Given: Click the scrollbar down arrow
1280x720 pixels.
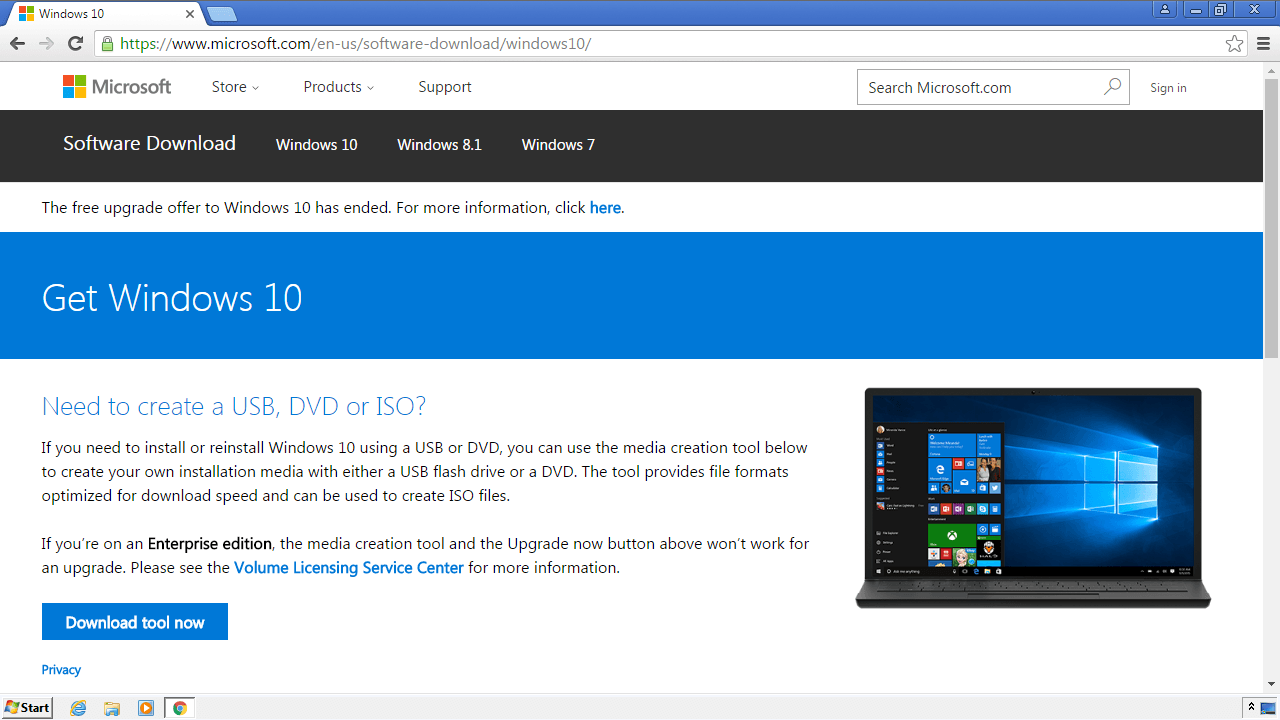Looking at the screenshot, I should click(x=1271, y=684).
